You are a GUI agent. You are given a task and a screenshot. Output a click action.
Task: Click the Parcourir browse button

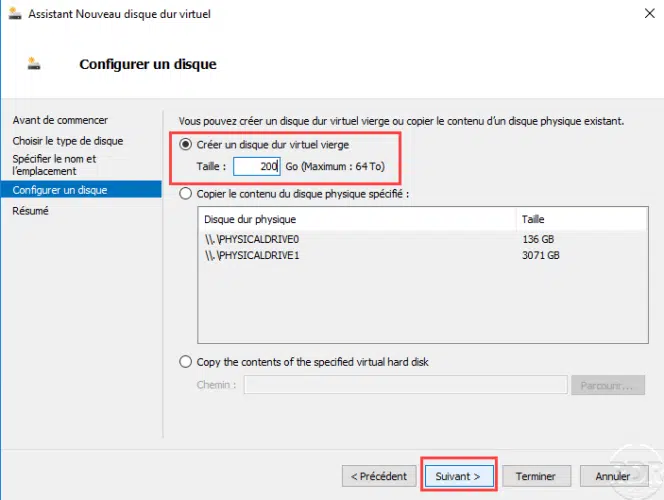(608, 385)
